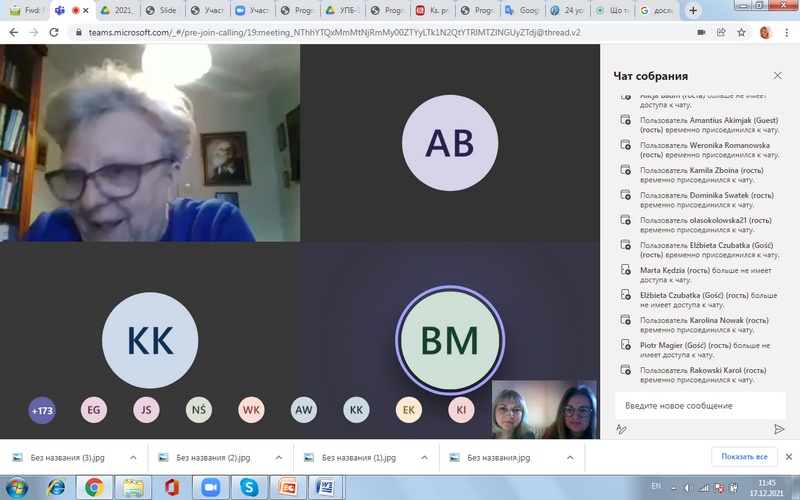This screenshot has width=800, height=500.
Task: Show the +173 additional participants
Action: 42,410
